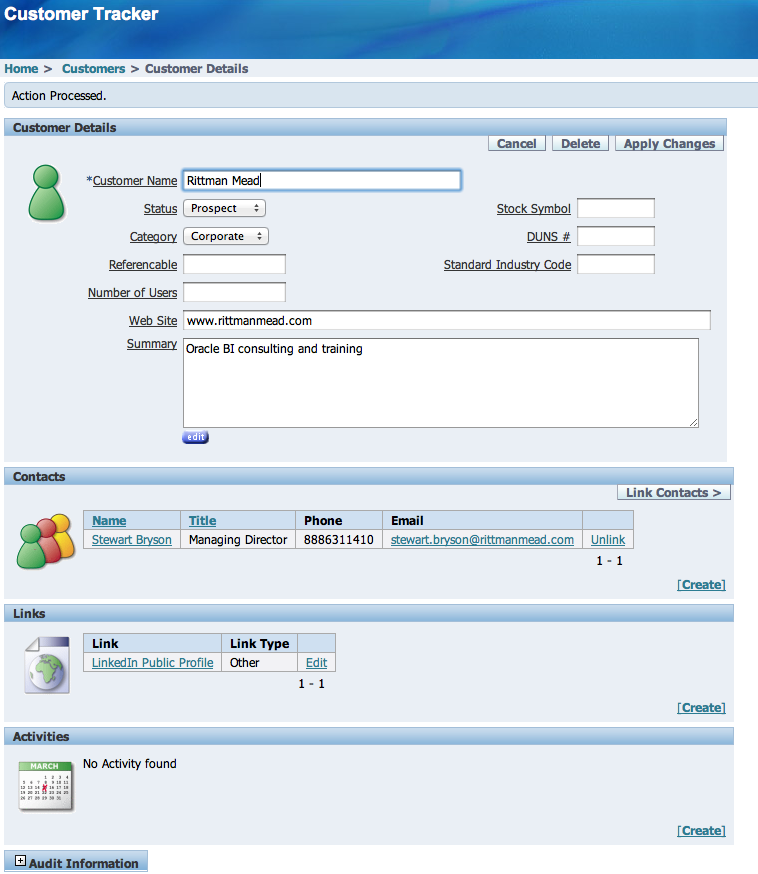Open the Category dropdown showing Corporate

pyautogui.click(x=226, y=236)
